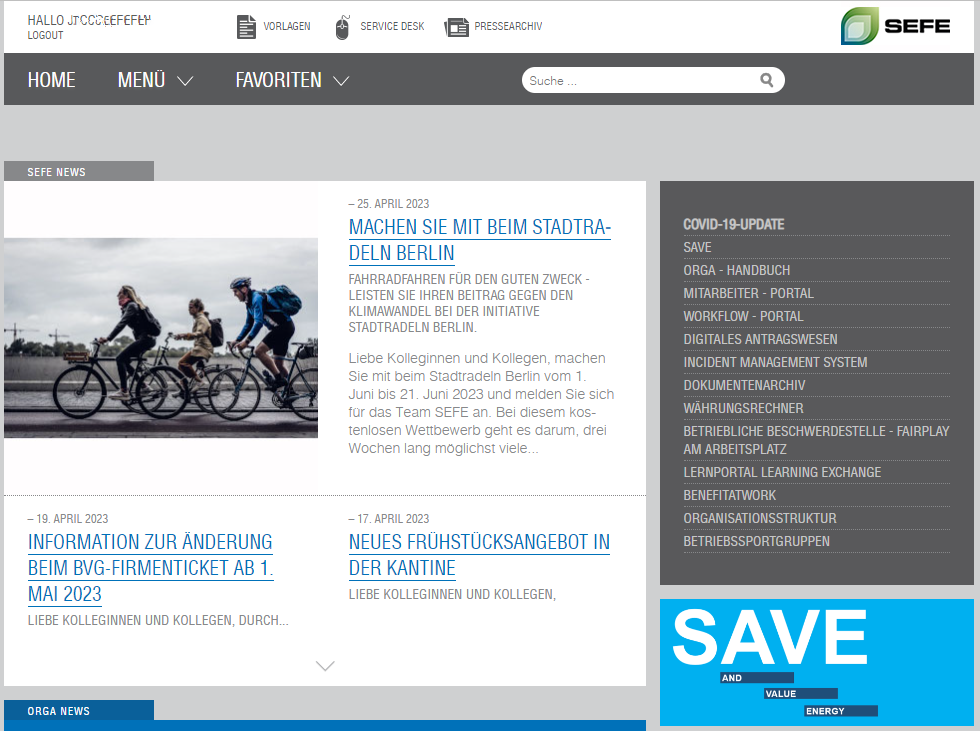
Task: Open the Pressearchiv link
Action: (508, 26)
